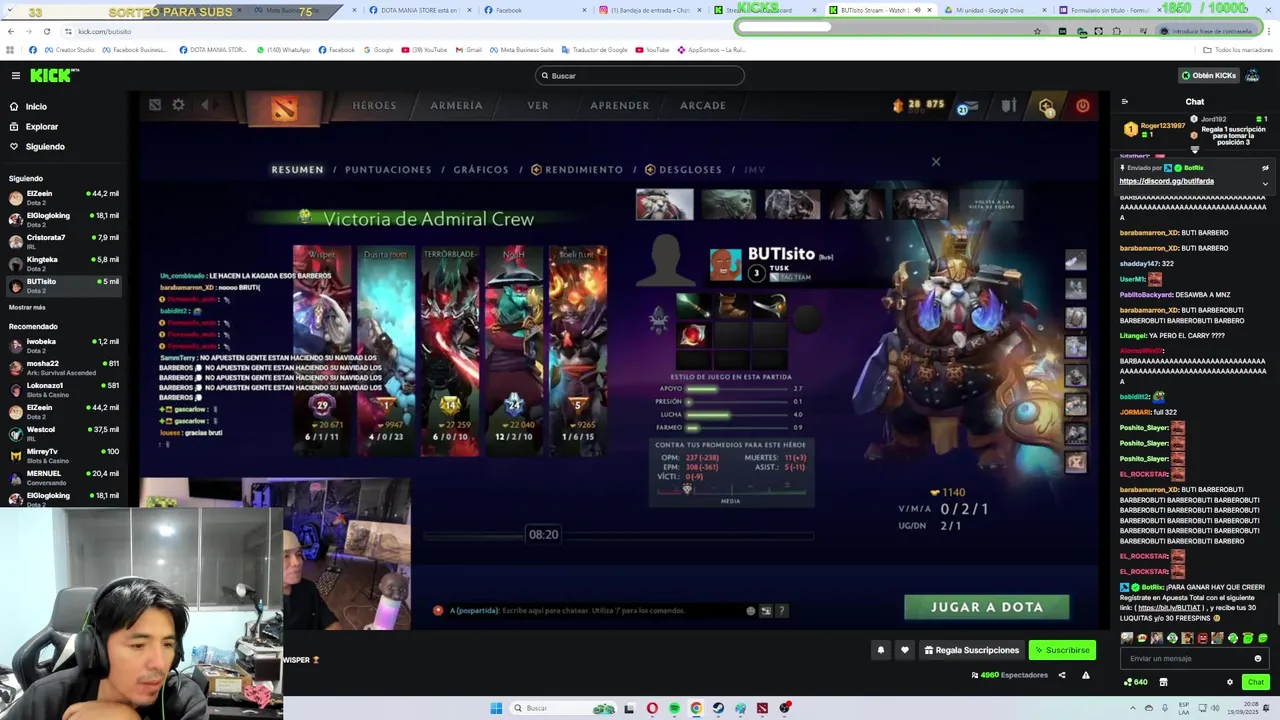This screenshot has height=720, width=1280.
Task: Click the heart follow button
Action: point(905,650)
